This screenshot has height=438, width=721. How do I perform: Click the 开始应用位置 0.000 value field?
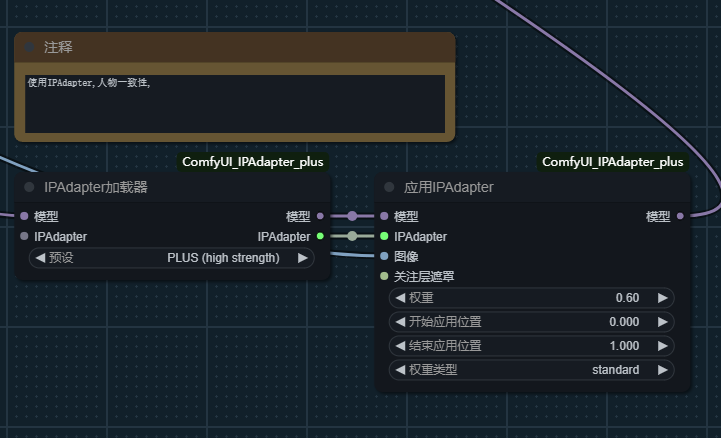(x=532, y=322)
